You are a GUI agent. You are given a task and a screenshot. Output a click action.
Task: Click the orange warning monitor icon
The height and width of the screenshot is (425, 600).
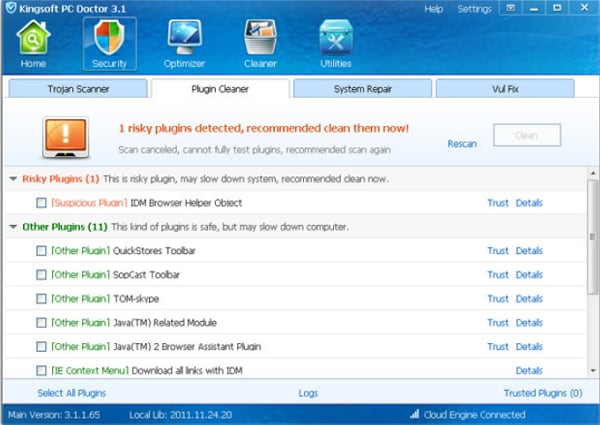66,138
